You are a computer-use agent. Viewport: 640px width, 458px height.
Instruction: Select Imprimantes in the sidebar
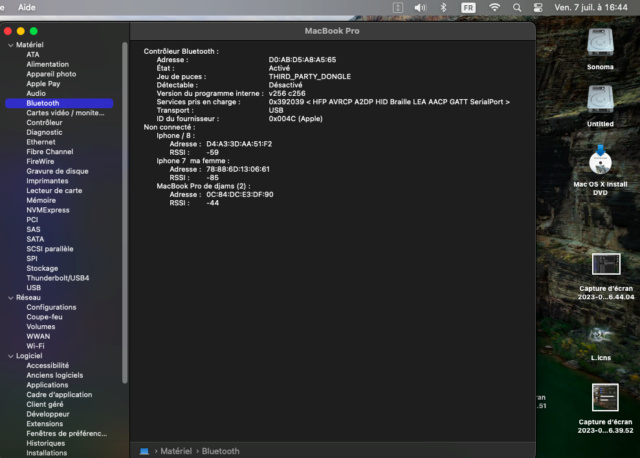47,181
